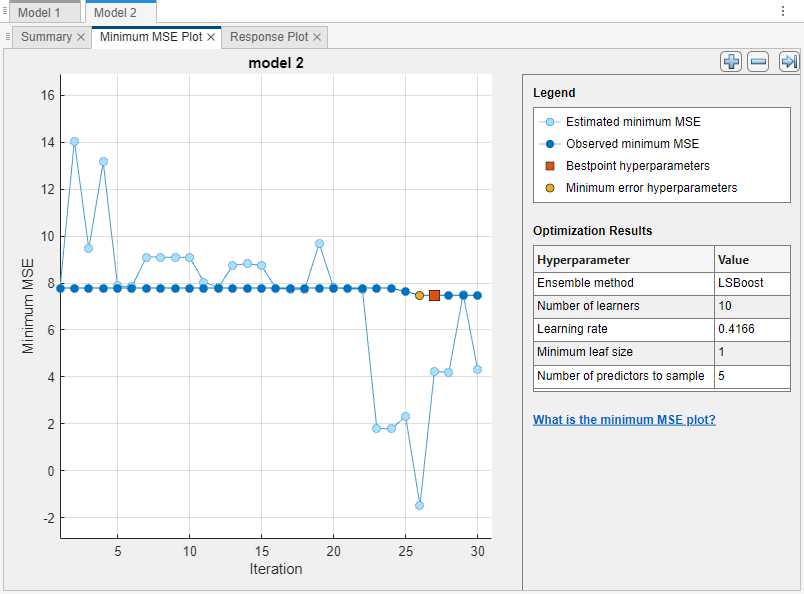
Task: Switch to the Response Plot tab
Action: pos(269,37)
